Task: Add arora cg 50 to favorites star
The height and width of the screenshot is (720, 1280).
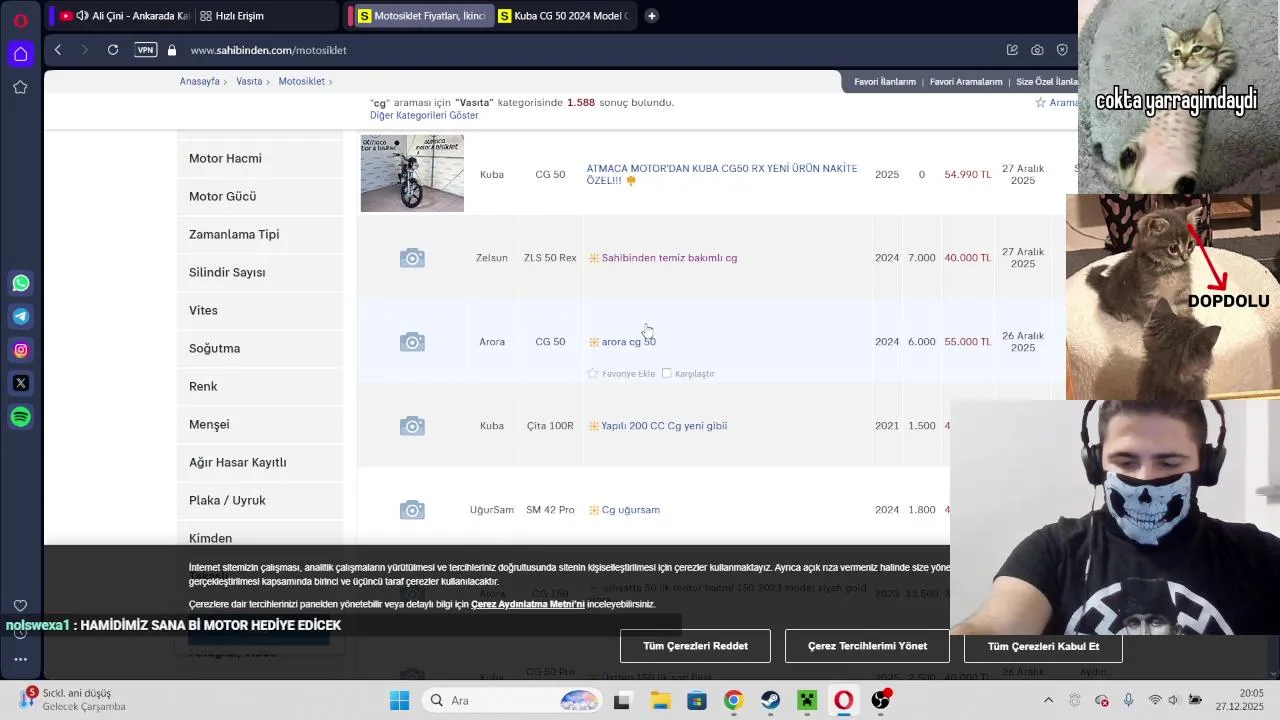Action: [592, 374]
